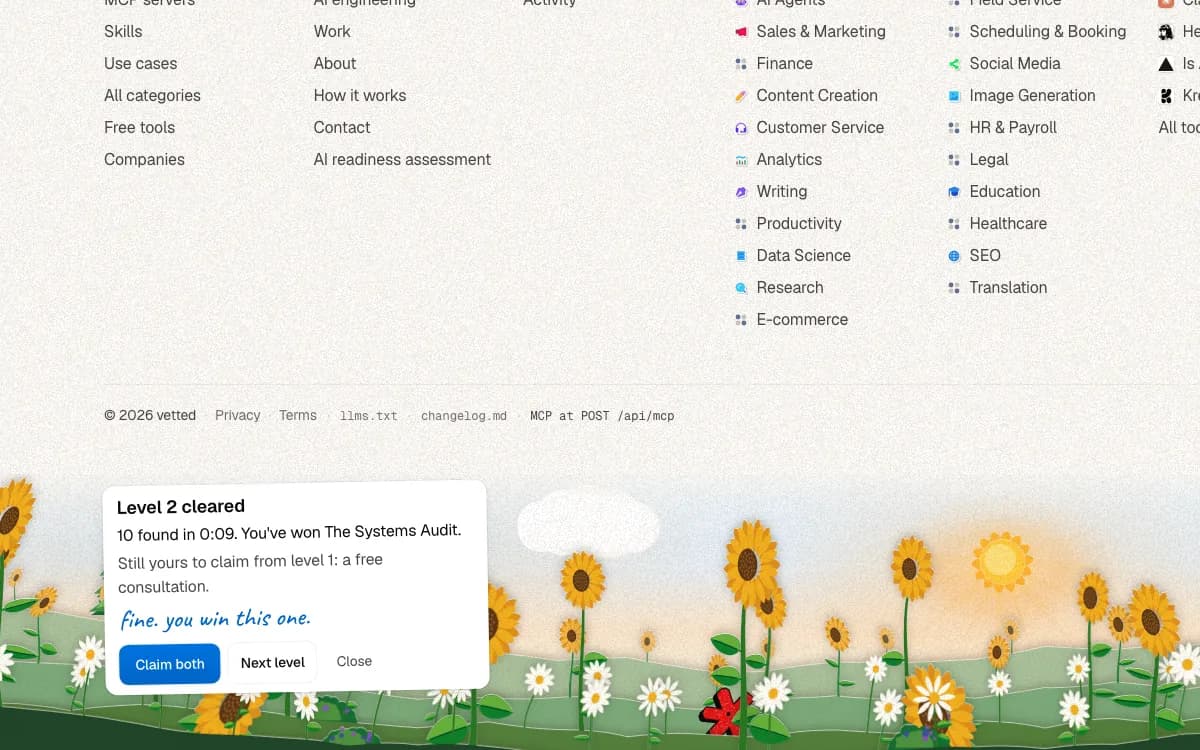Click the Writing category icon
1200x750 pixels.
click(741, 192)
